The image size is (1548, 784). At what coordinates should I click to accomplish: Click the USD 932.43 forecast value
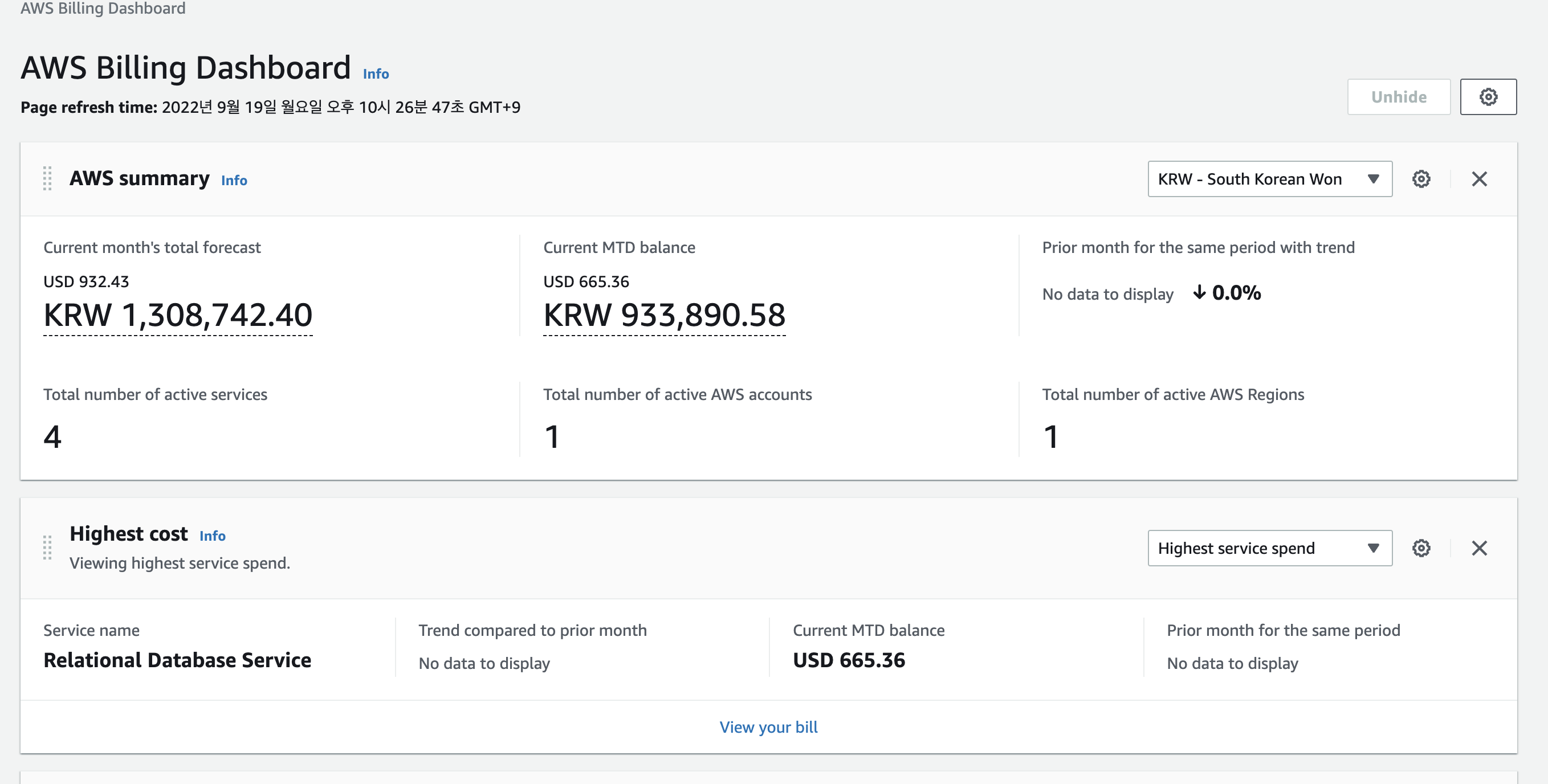click(86, 282)
